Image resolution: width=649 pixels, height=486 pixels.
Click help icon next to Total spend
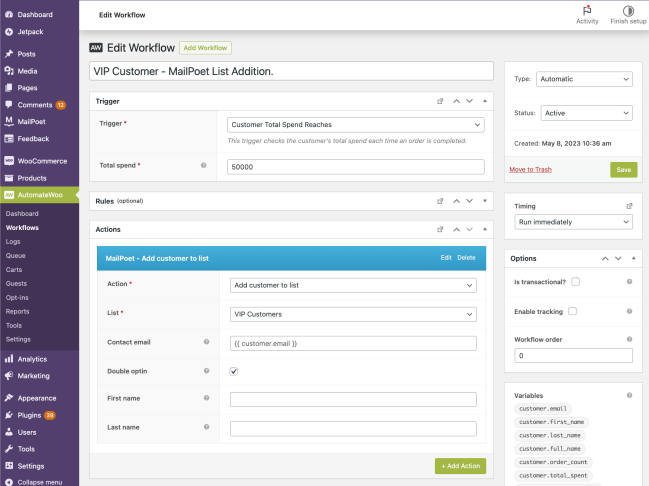(204, 165)
